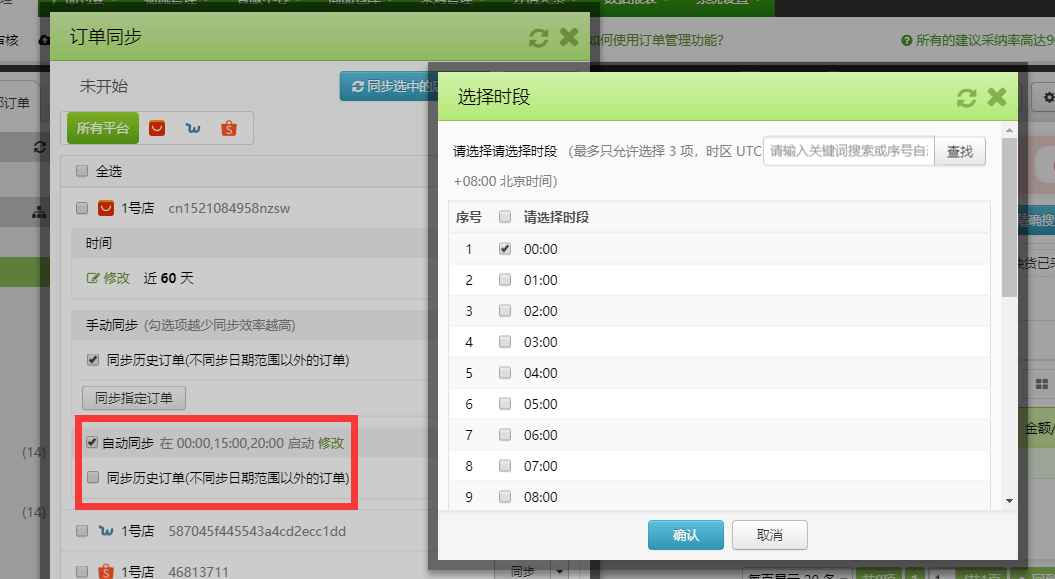Click the vertical scrollbar thumb in 选择时段

tap(1009, 217)
